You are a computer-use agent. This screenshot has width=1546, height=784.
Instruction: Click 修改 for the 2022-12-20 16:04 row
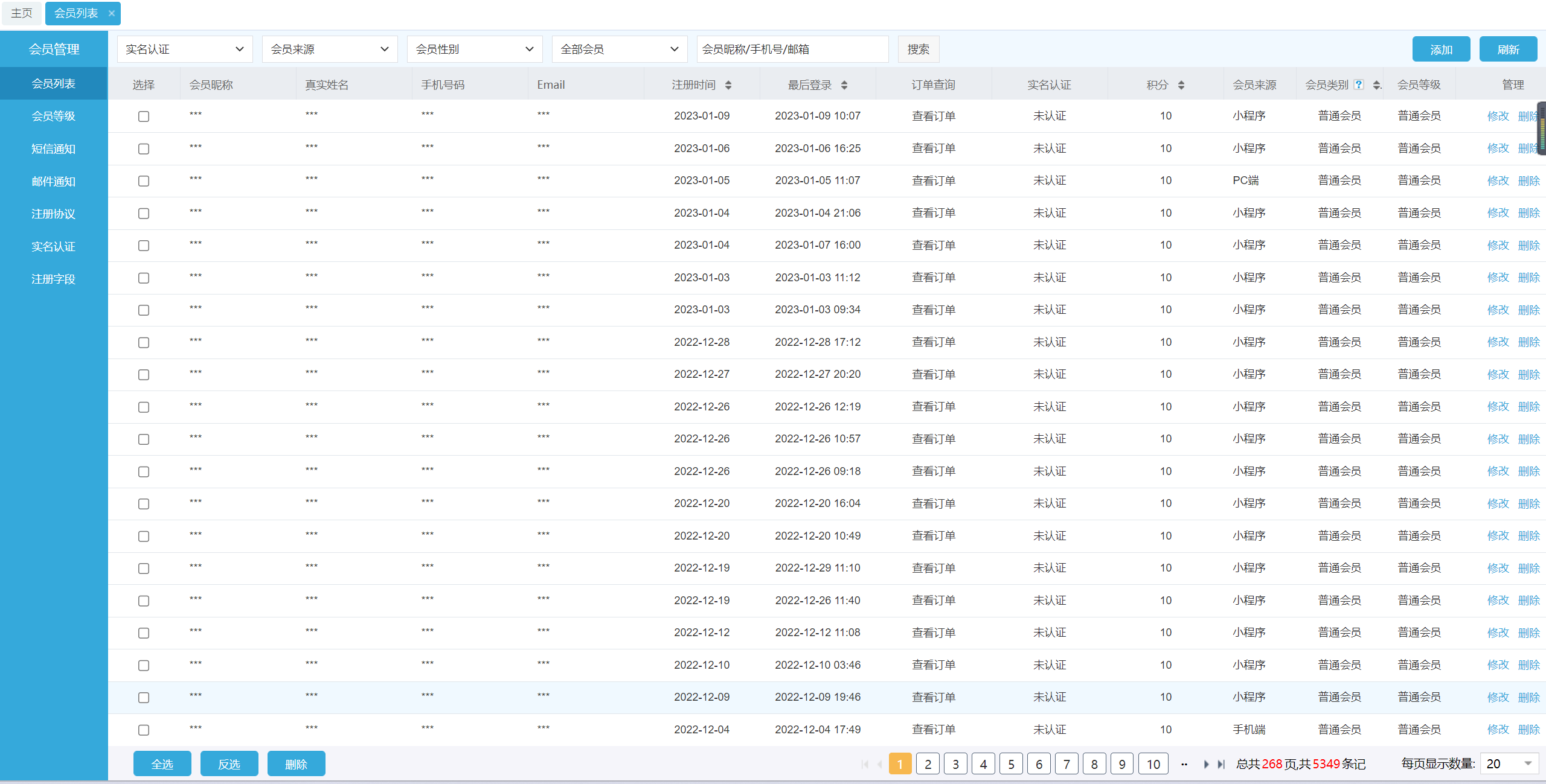[x=1498, y=503]
